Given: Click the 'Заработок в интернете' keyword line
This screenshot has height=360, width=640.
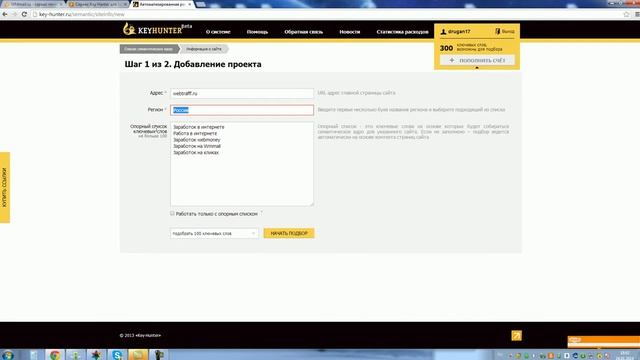Looking at the screenshot, I should (199, 127).
